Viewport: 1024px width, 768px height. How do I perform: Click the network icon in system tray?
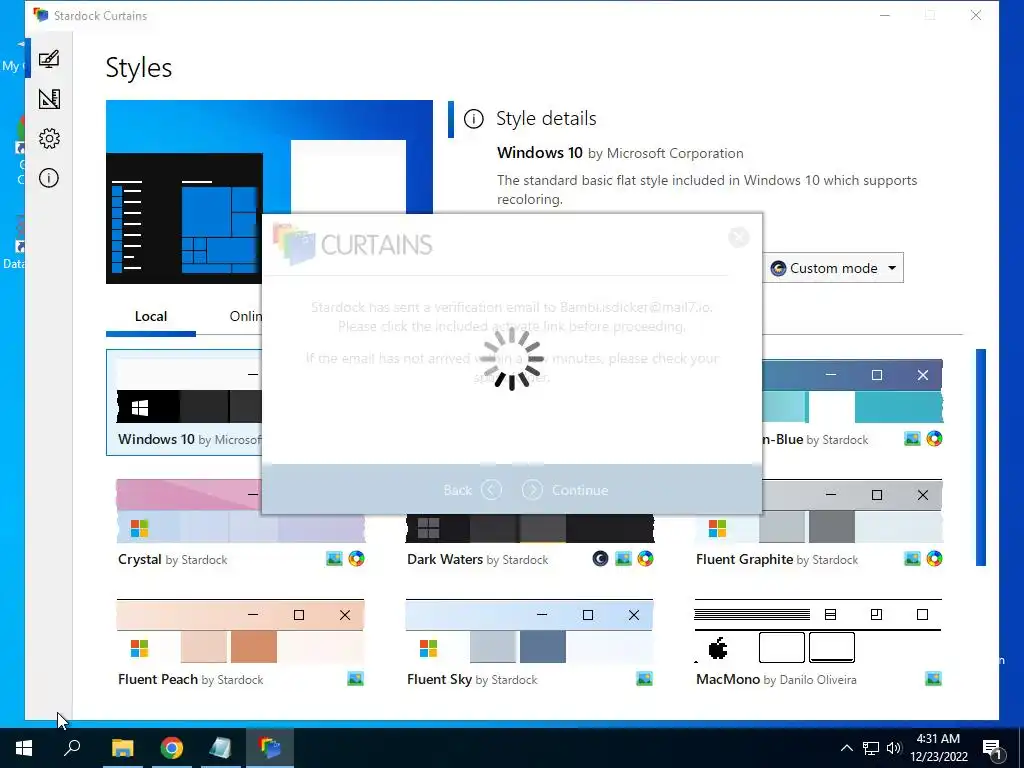[871, 748]
